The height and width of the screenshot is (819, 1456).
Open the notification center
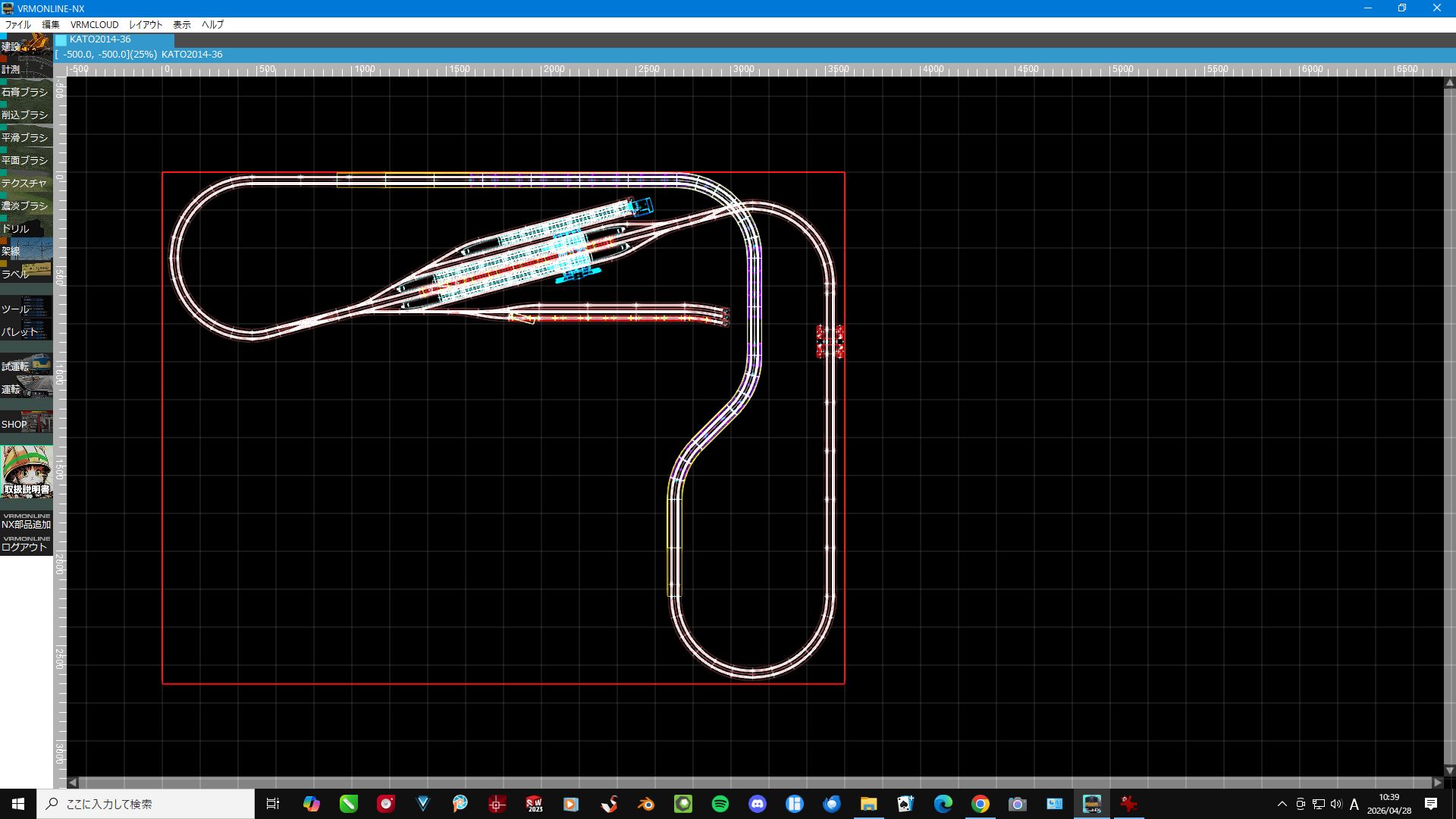coord(1431,804)
